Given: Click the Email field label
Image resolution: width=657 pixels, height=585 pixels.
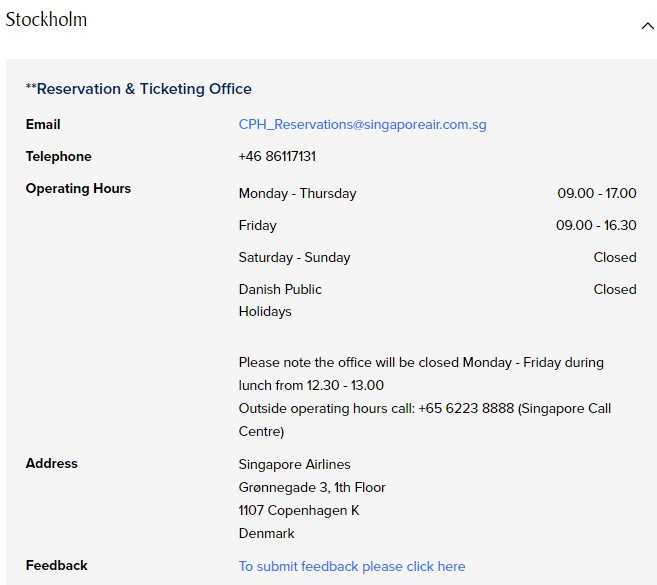Looking at the screenshot, I should [x=43, y=125].
